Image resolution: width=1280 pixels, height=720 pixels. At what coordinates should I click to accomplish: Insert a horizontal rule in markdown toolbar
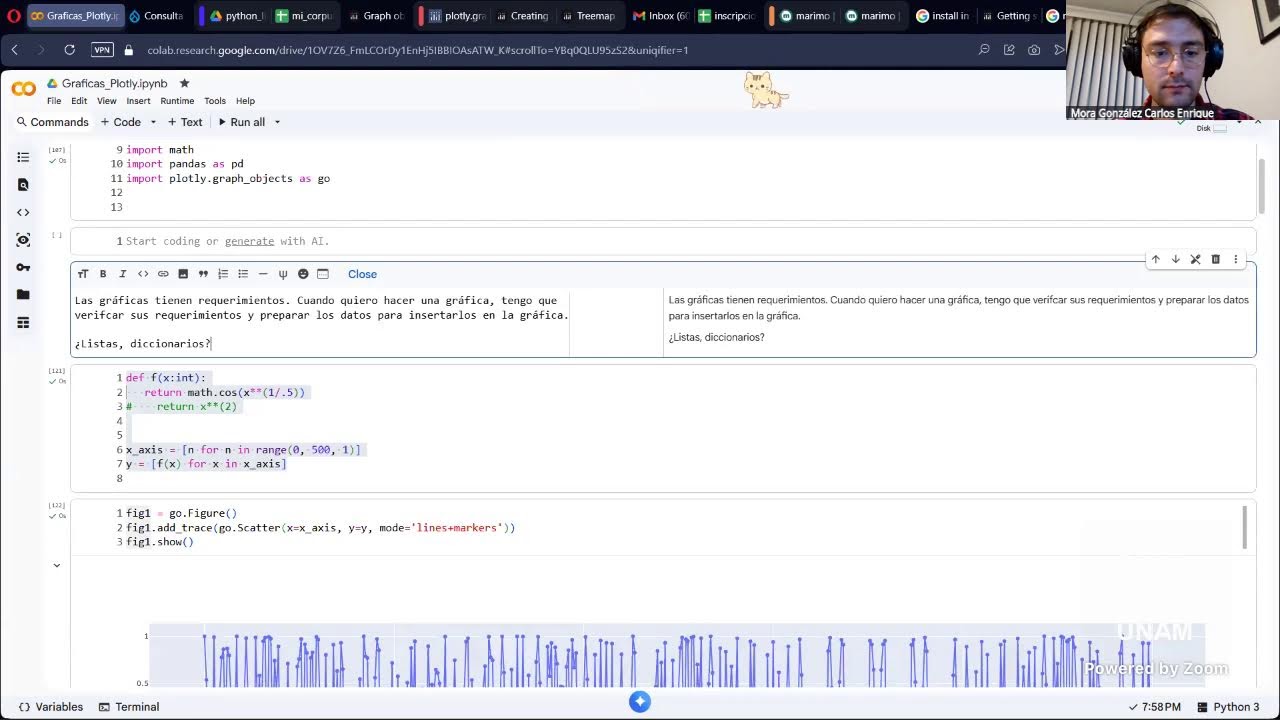pos(263,274)
